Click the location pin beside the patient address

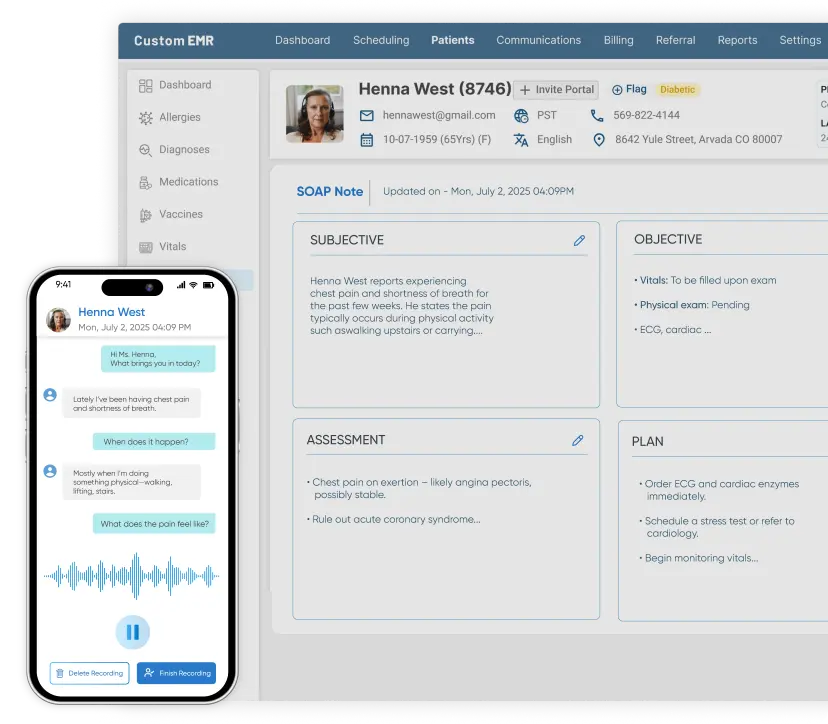pos(599,139)
